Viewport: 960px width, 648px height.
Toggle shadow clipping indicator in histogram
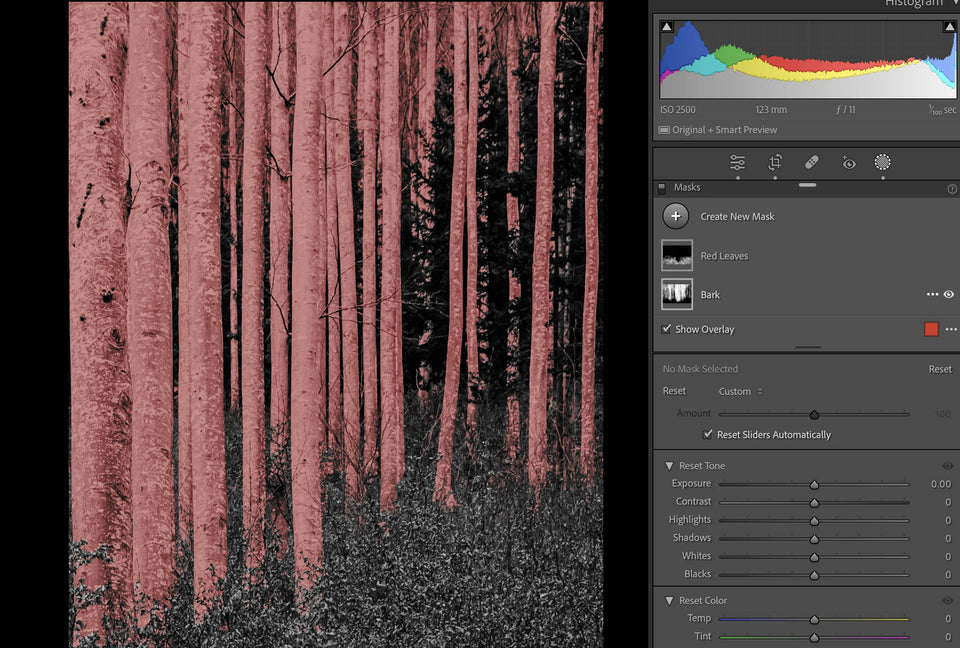point(667,27)
